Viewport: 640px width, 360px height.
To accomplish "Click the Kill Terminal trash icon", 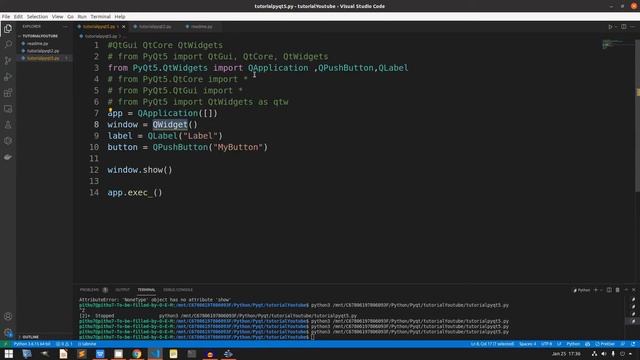I will [618, 290].
